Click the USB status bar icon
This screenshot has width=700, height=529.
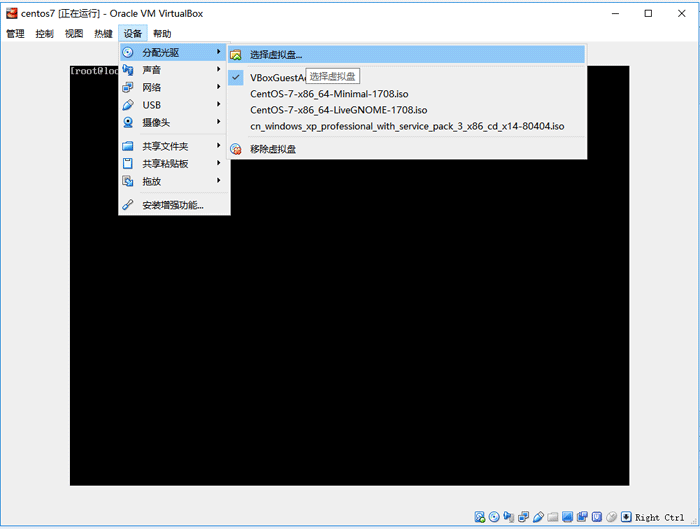[x=538, y=517]
